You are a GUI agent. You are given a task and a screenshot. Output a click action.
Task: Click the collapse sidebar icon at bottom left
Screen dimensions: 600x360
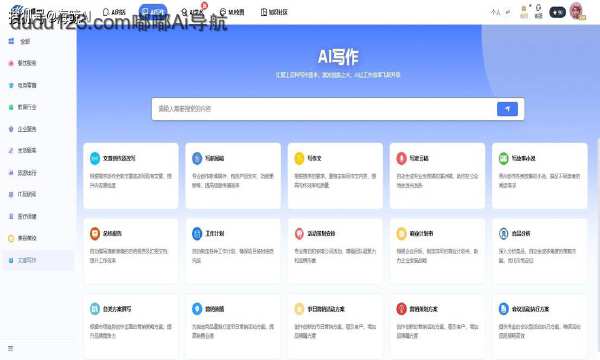[x=11, y=349]
